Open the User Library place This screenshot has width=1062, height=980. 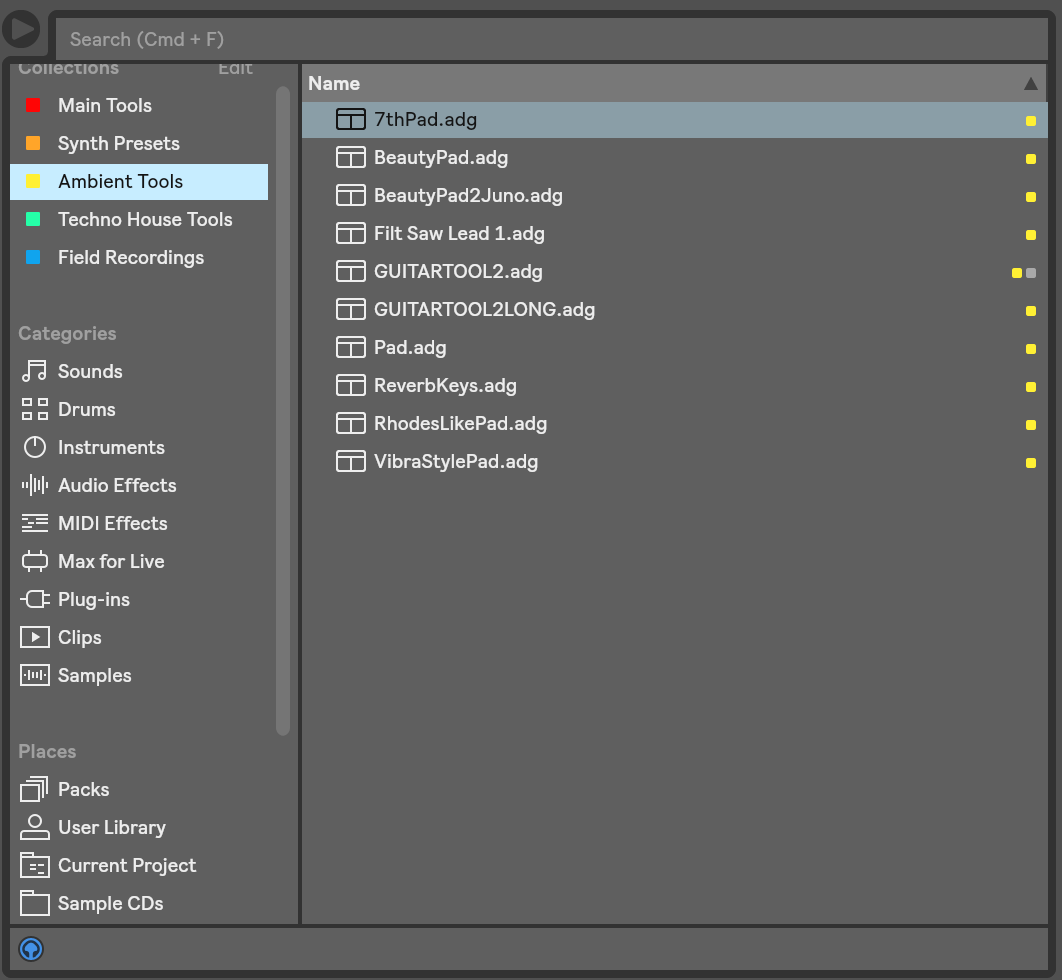pyautogui.click(x=111, y=828)
